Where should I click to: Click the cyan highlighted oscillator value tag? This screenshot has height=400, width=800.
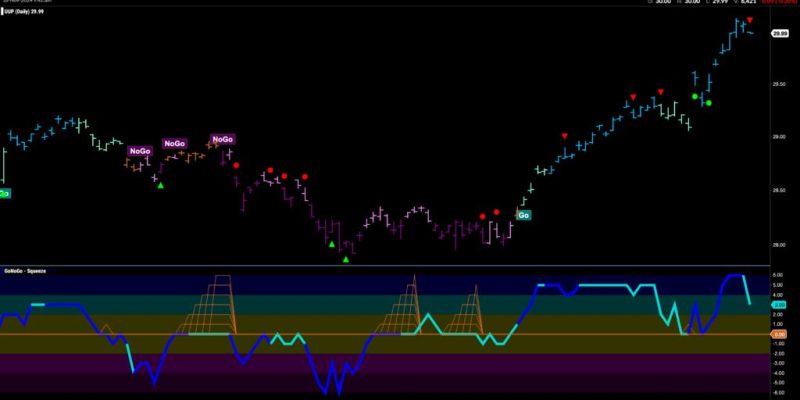pyautogui.click(x=779, y=305)
